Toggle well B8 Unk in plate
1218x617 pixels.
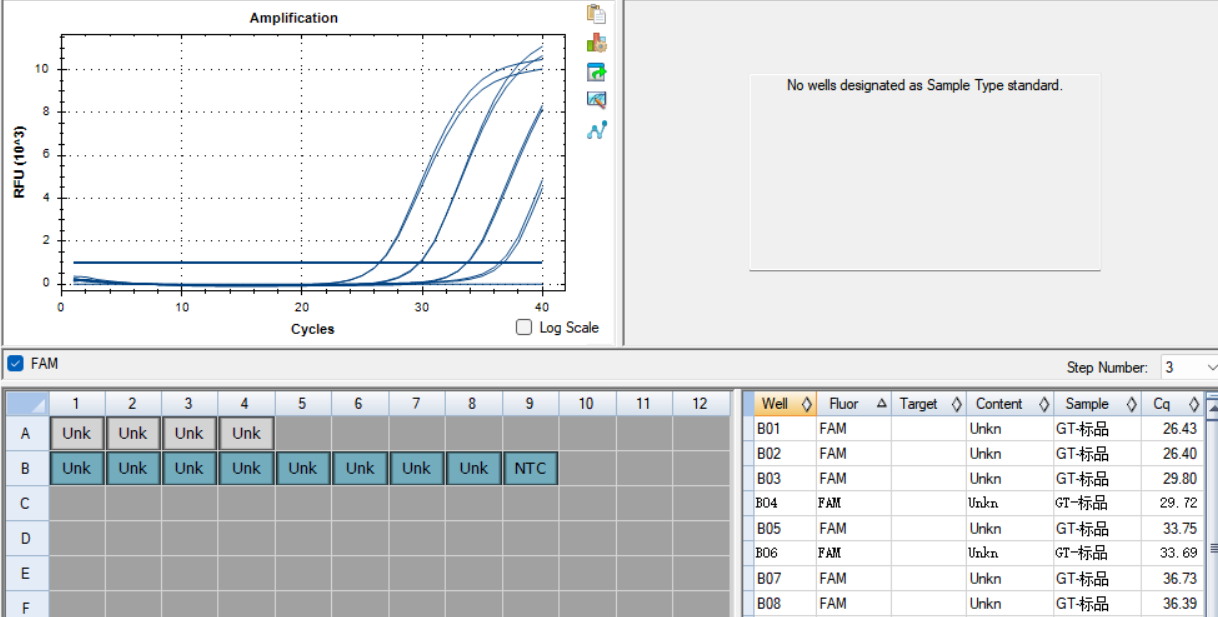pos(474,468)
